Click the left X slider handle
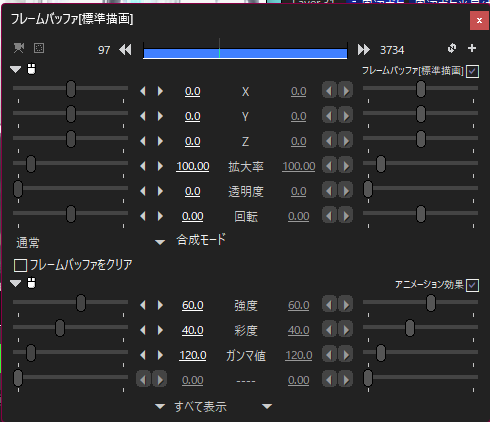490x422 pixels. click(x=71, y=89)
